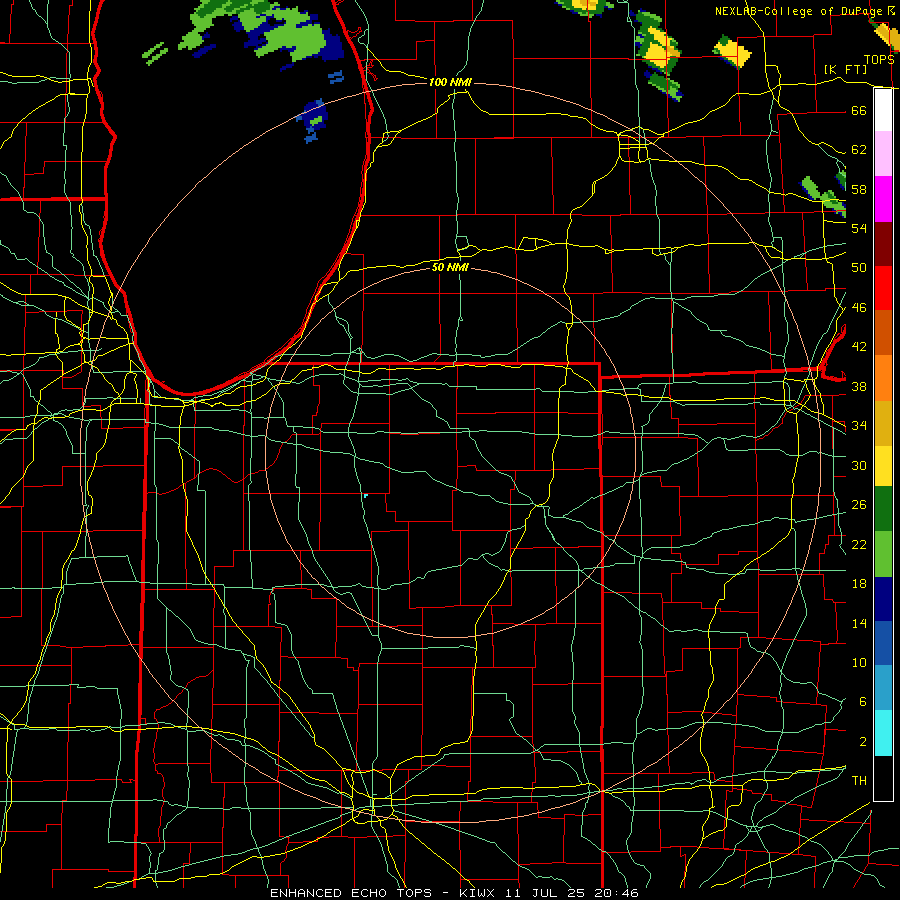Select the cyan legend swatch
Viewport: 900px width, 900px height.
tap(883, 733)
